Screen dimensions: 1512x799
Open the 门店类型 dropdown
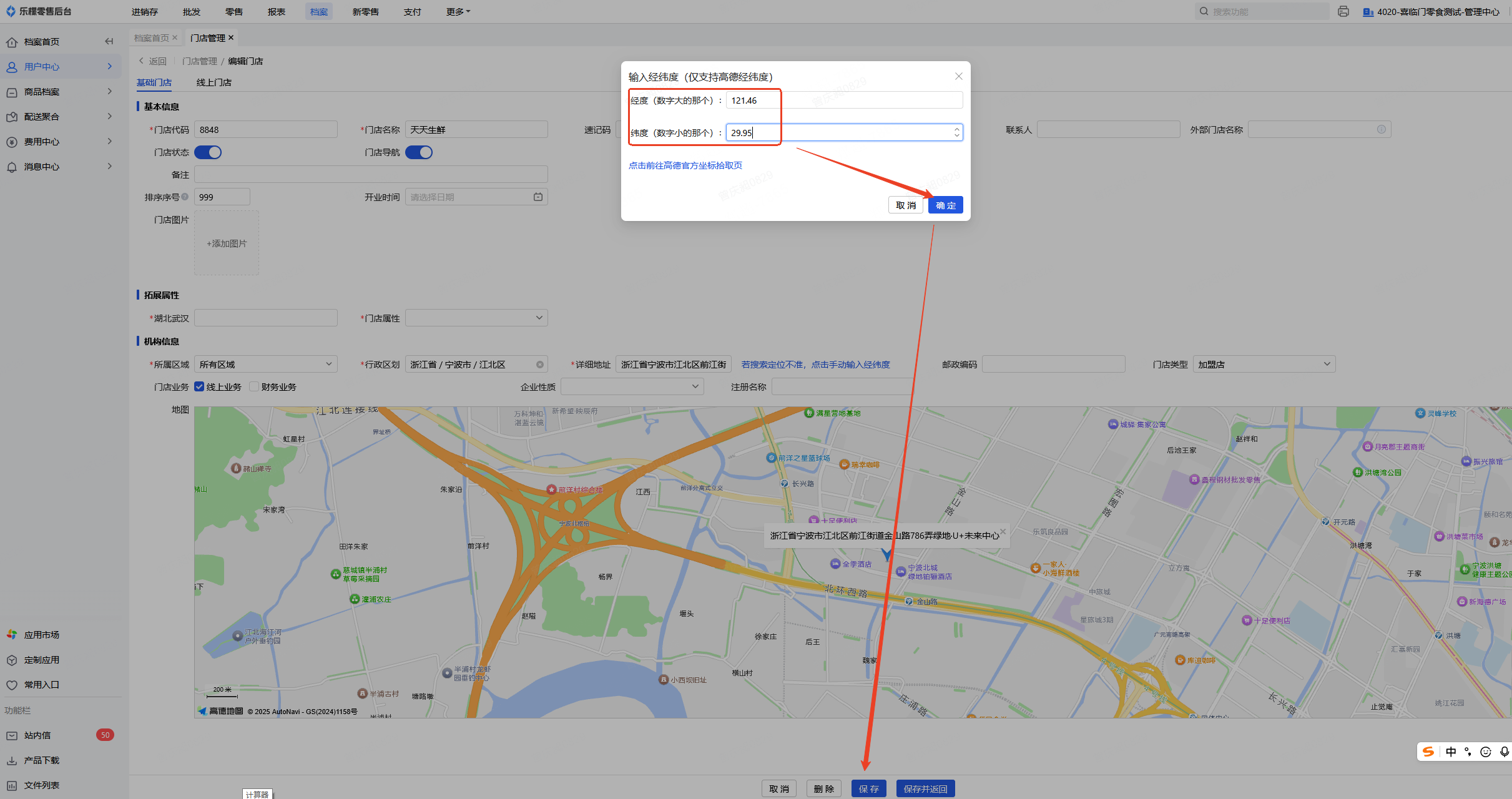[x=1264, y=365]
